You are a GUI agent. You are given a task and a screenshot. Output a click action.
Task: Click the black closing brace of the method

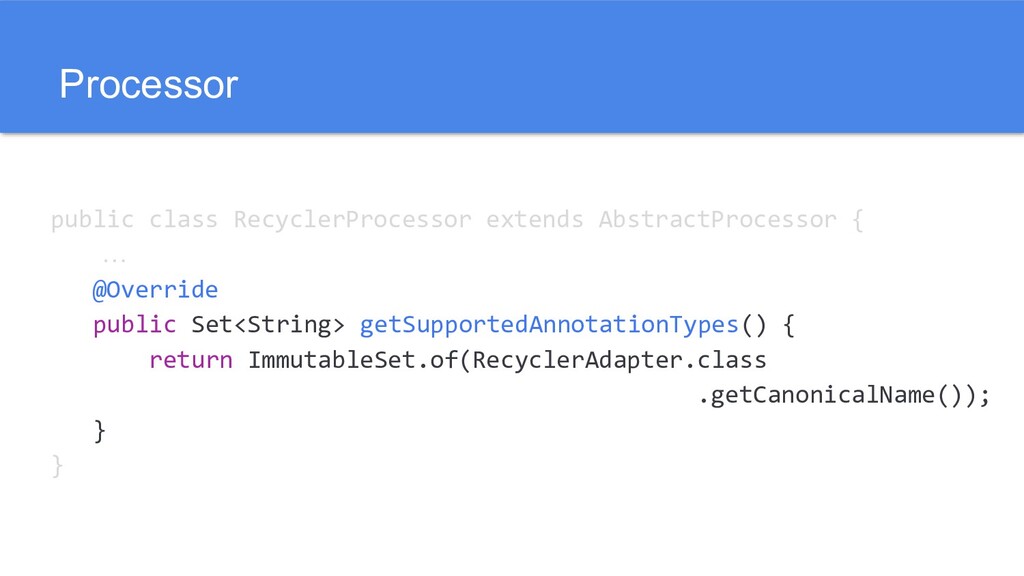(99, 430)
